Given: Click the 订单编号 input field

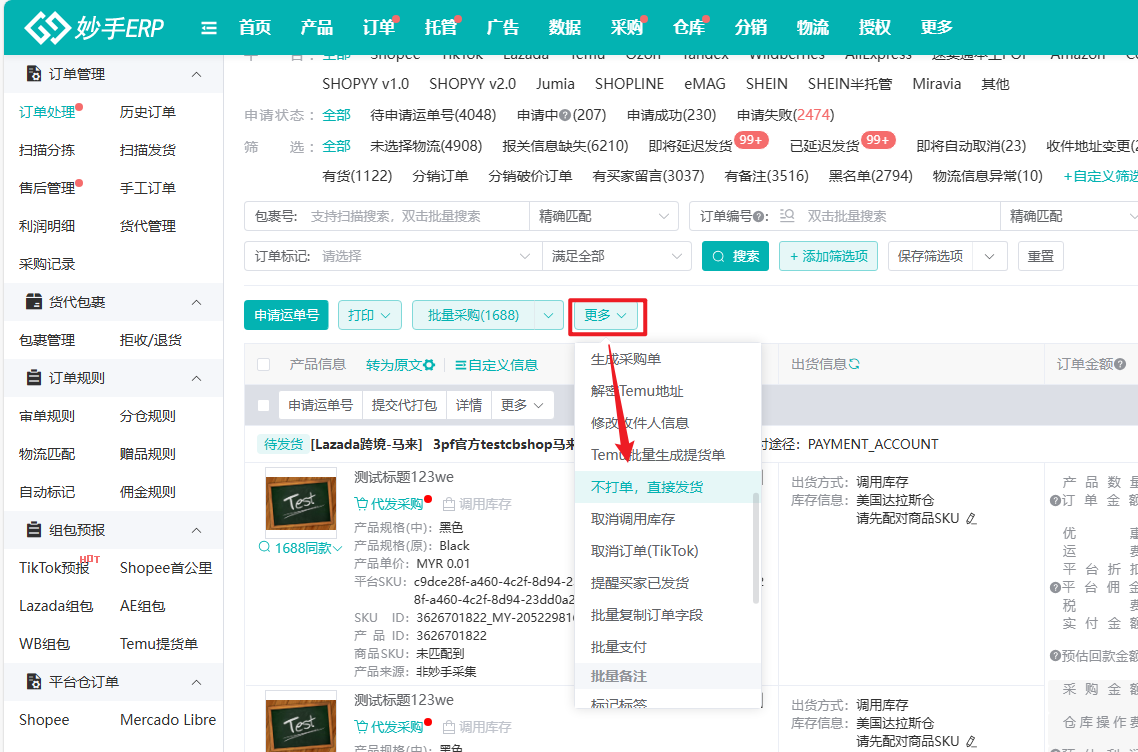Looking at the screenshot, I should pos(900,216).
